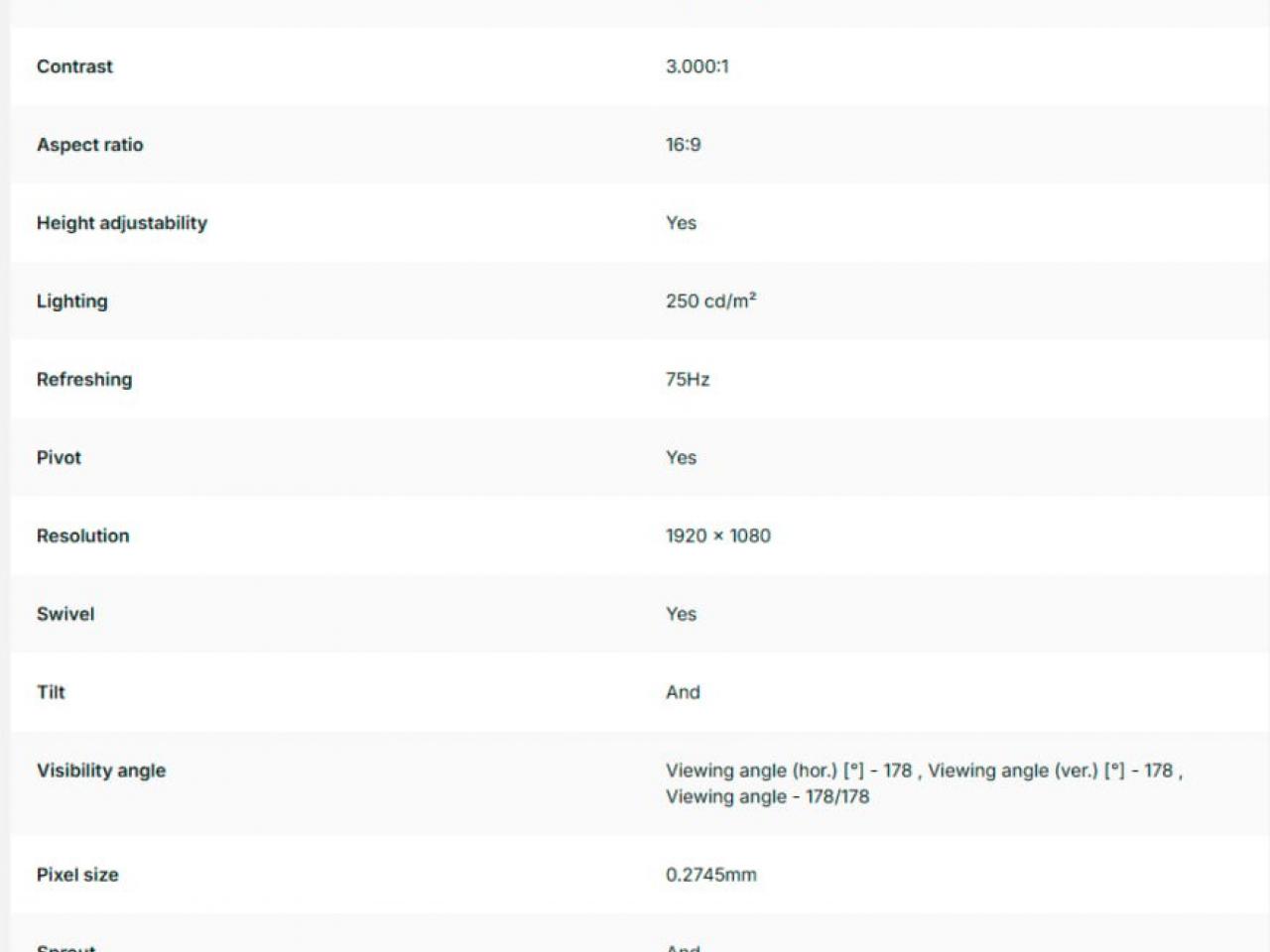The height and width of the screenshot is (952, 1270).
Task: Click the Height adjustability label
Action: [x=122, y=223]
